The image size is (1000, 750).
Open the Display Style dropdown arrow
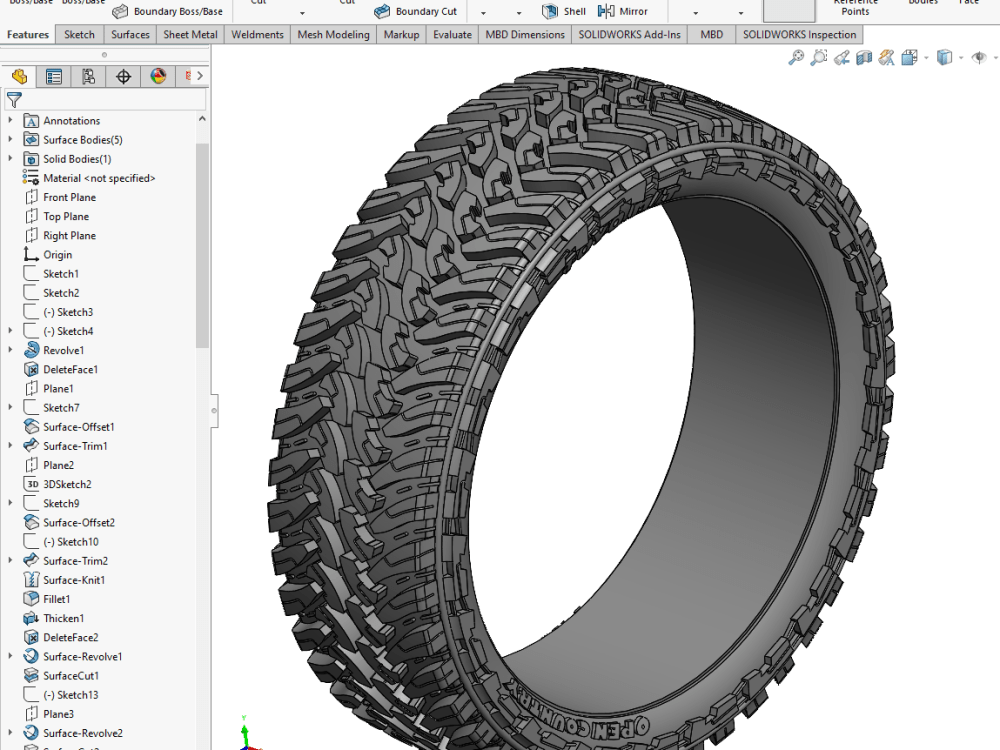coord(960,57)
